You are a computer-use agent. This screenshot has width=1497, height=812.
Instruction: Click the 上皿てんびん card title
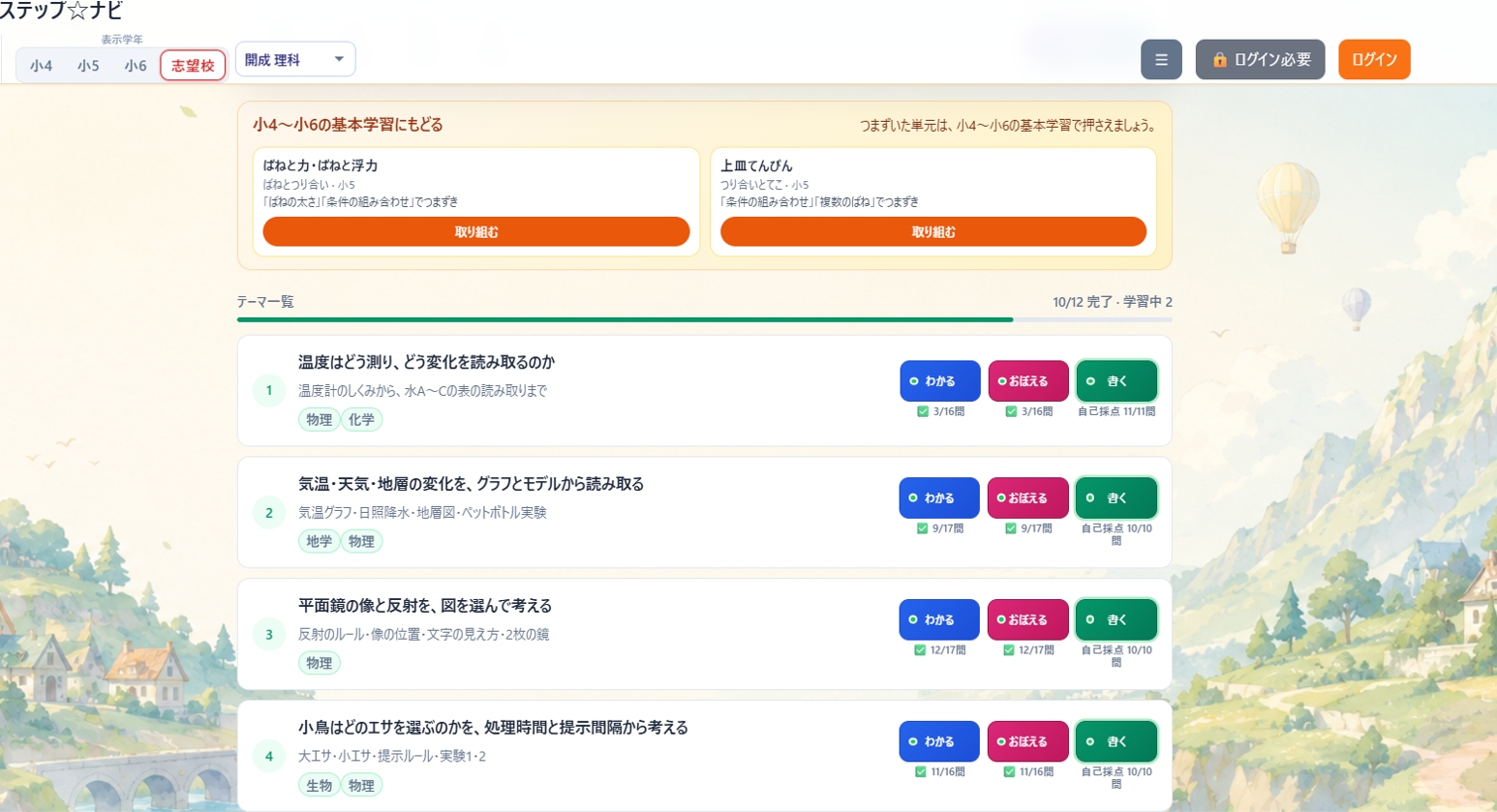coord(756,165)
